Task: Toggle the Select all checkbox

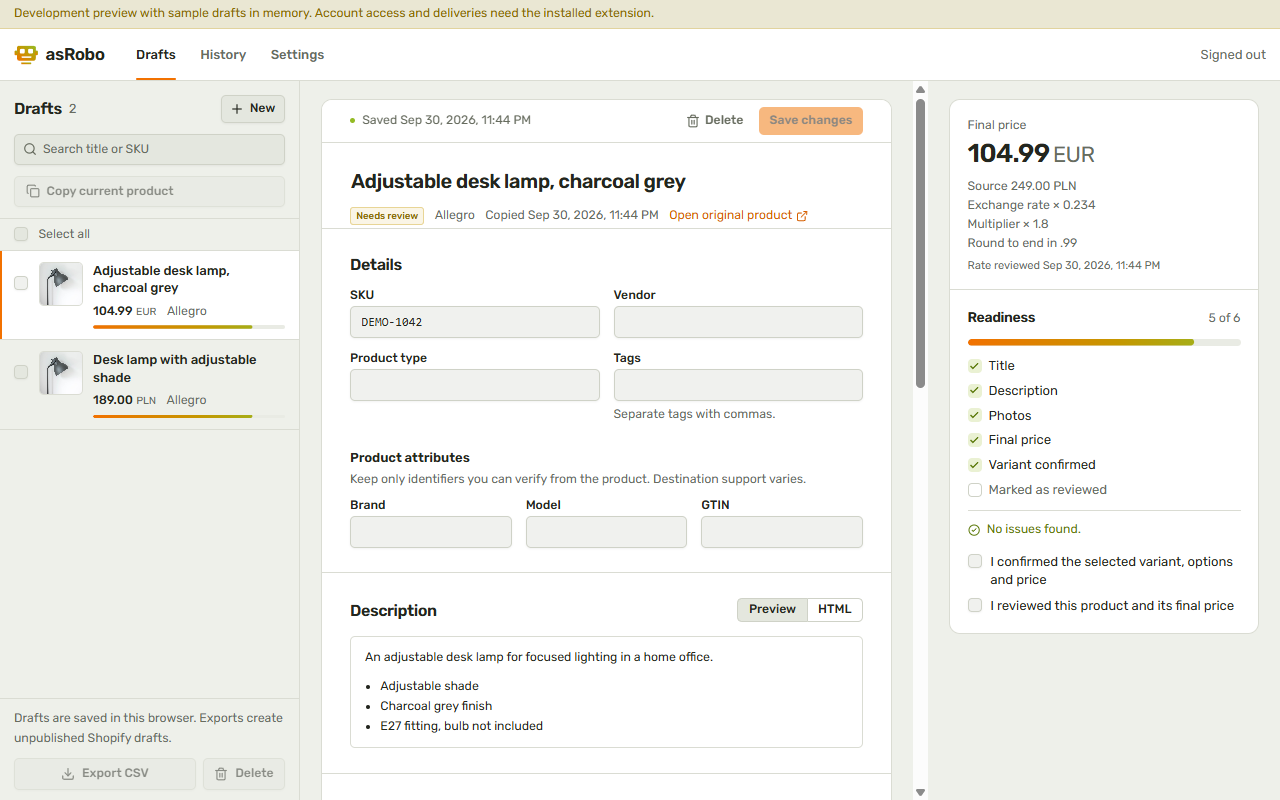Action: pyautogui.click(x=21, y=234)
